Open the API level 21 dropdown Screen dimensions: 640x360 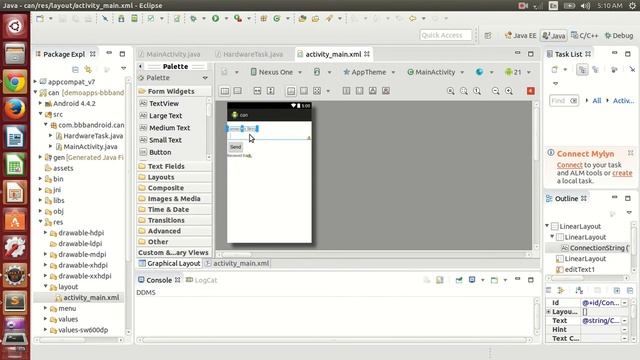518,72
